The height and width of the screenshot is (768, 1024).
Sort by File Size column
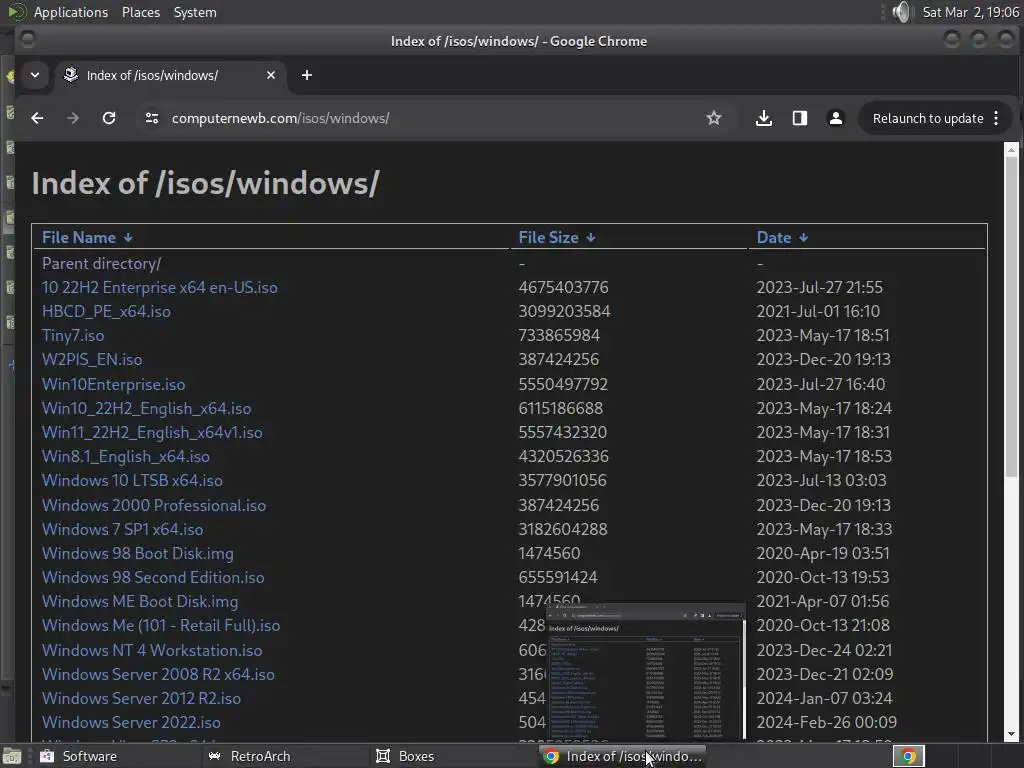tap(556, 238)
